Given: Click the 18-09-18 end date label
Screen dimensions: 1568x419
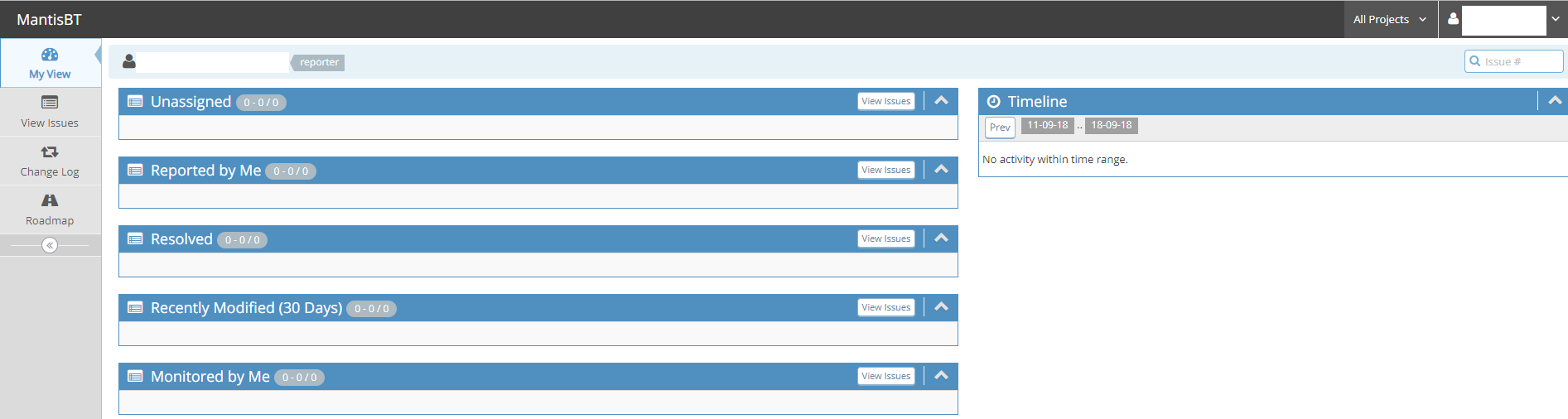Looking at the screenshot, I should tap(1112, 125).
